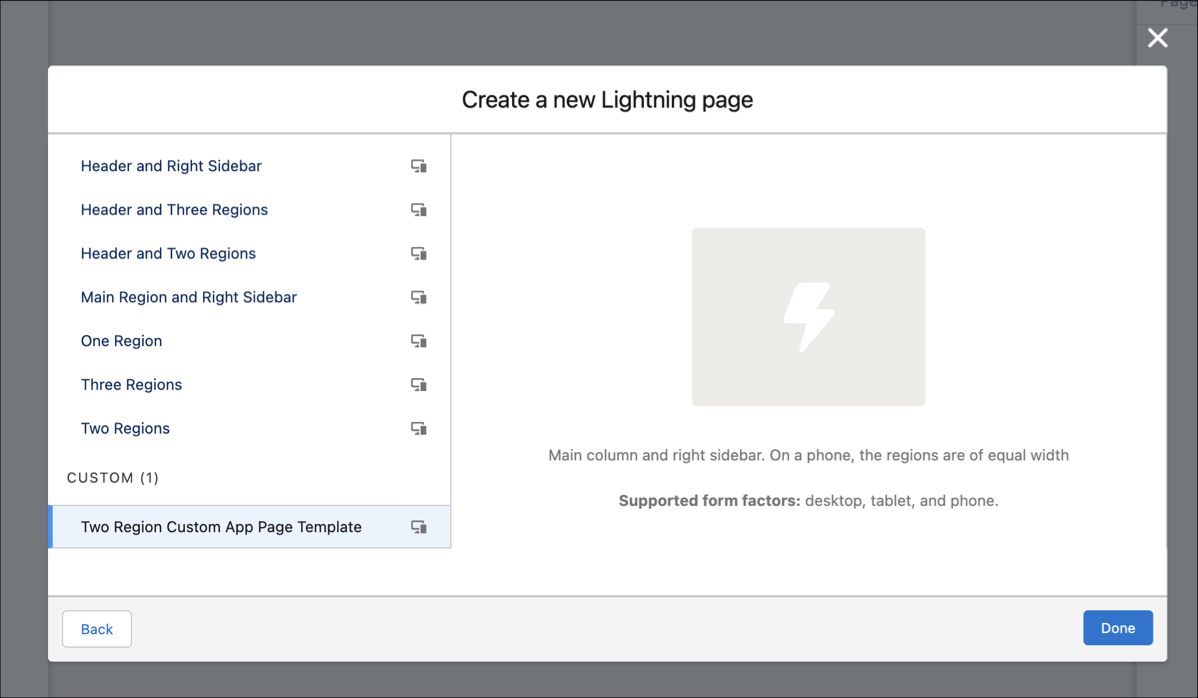
Task: Click the Done button to confirm the template
Action: point(1117,628)
